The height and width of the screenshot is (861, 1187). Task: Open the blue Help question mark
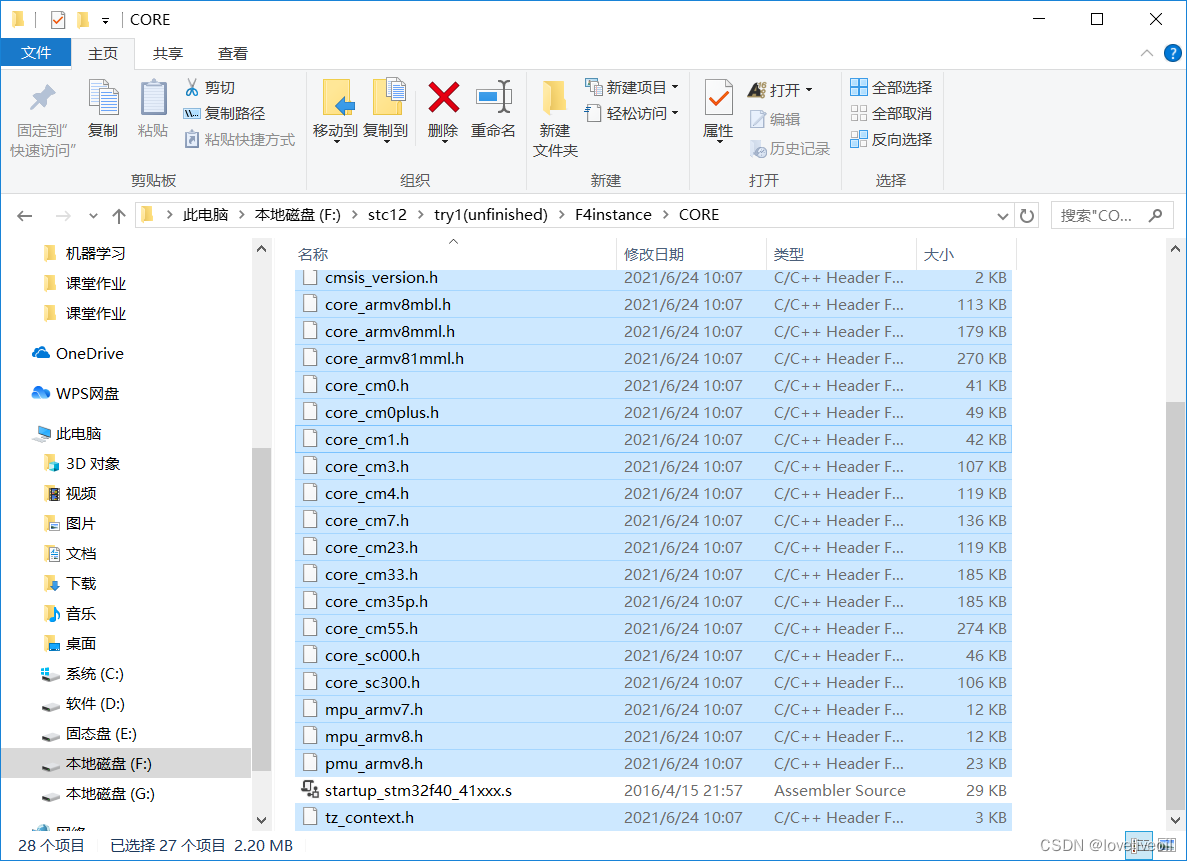[x=1172, y=53]
